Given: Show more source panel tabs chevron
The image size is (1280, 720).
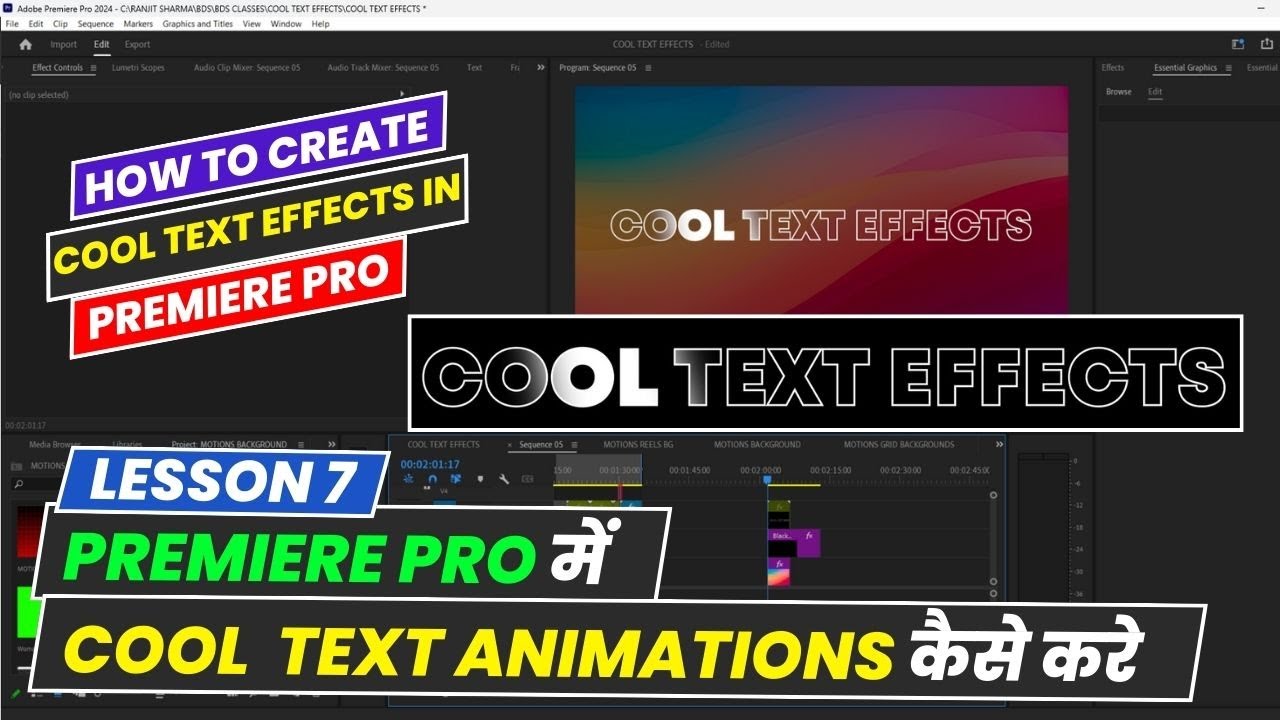Looking at the screenshot, I should pyautogui.click(x=541, y=67).
